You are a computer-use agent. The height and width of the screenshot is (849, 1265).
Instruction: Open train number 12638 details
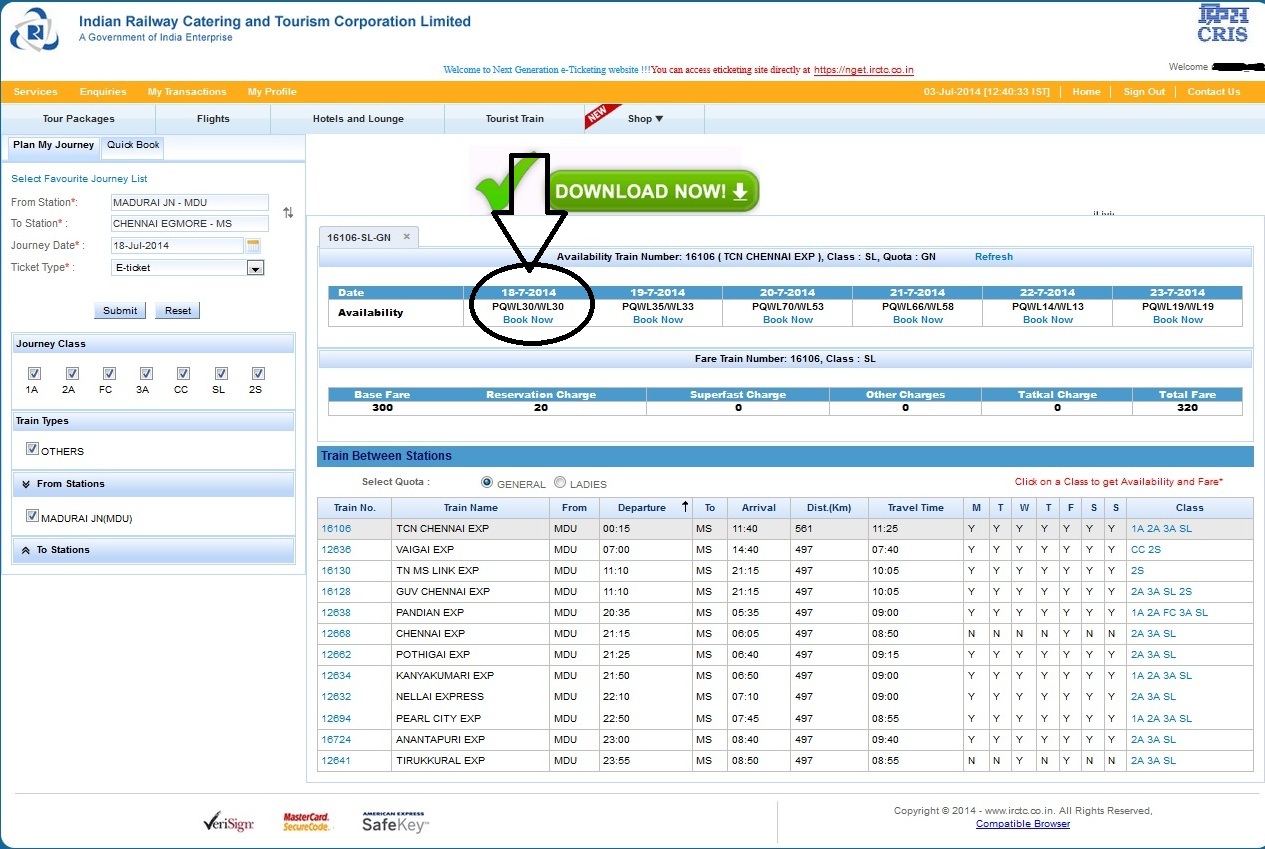point(336,613)
